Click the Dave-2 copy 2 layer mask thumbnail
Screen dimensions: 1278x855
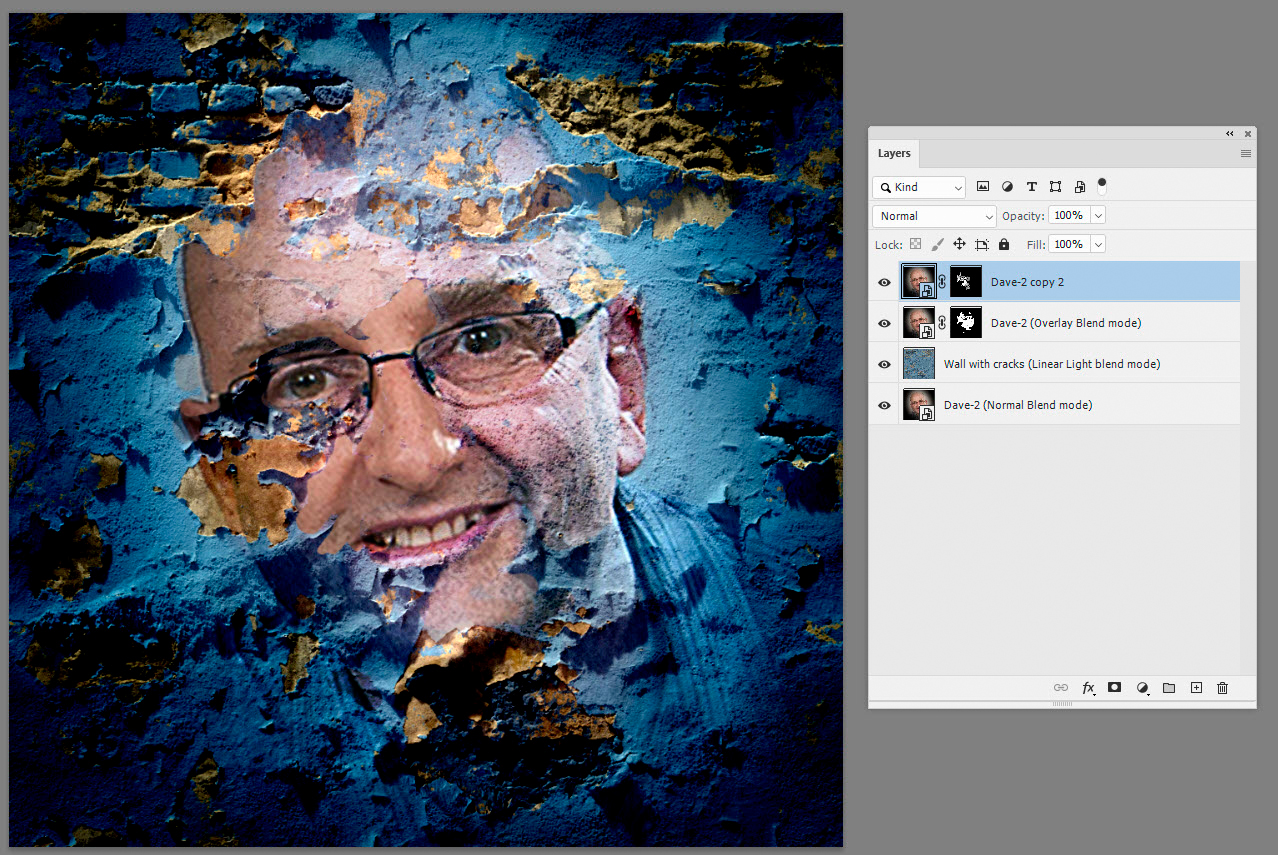(964, 282)
